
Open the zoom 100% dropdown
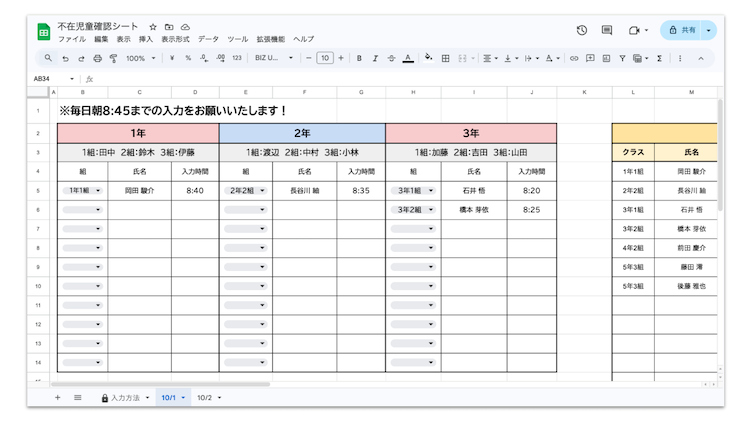pos(140,58)
